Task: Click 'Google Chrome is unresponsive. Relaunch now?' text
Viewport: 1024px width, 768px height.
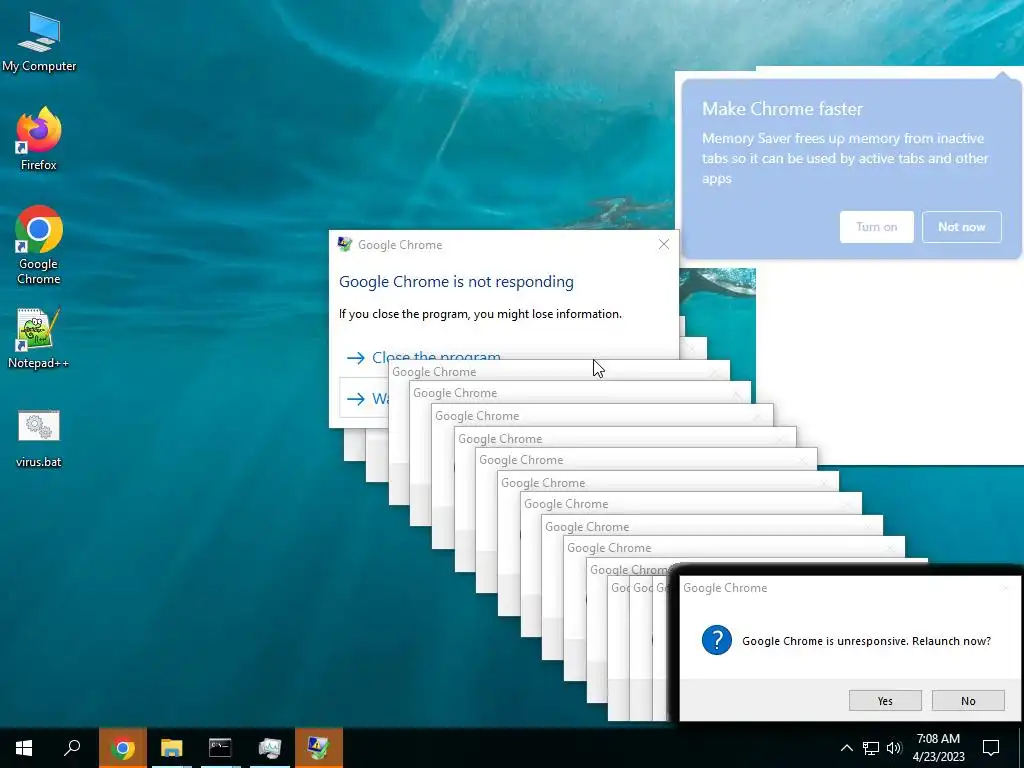Action: pyautogui.click(x=866, y=641)
